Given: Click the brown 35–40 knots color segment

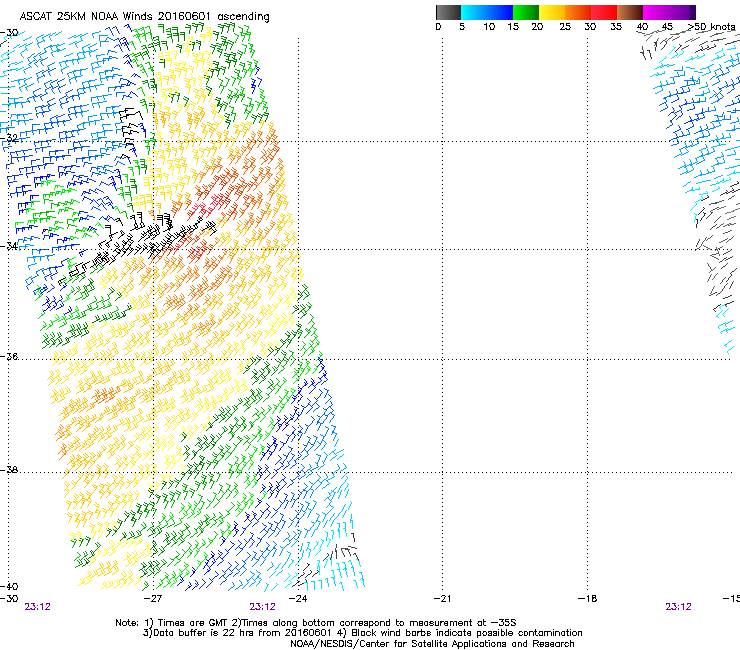Looking at the screenshot, I should (x=630, y=12).
